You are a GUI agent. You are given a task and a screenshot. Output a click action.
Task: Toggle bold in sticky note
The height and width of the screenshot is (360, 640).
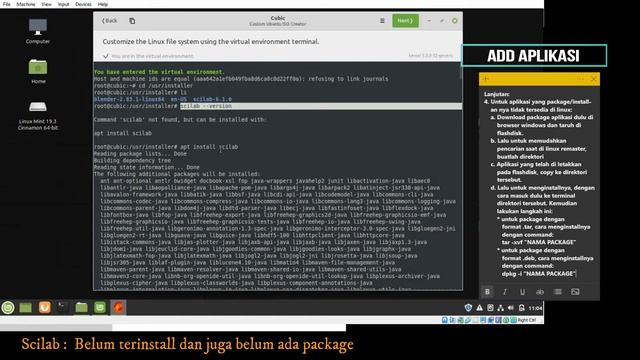[x=487, y=291]
